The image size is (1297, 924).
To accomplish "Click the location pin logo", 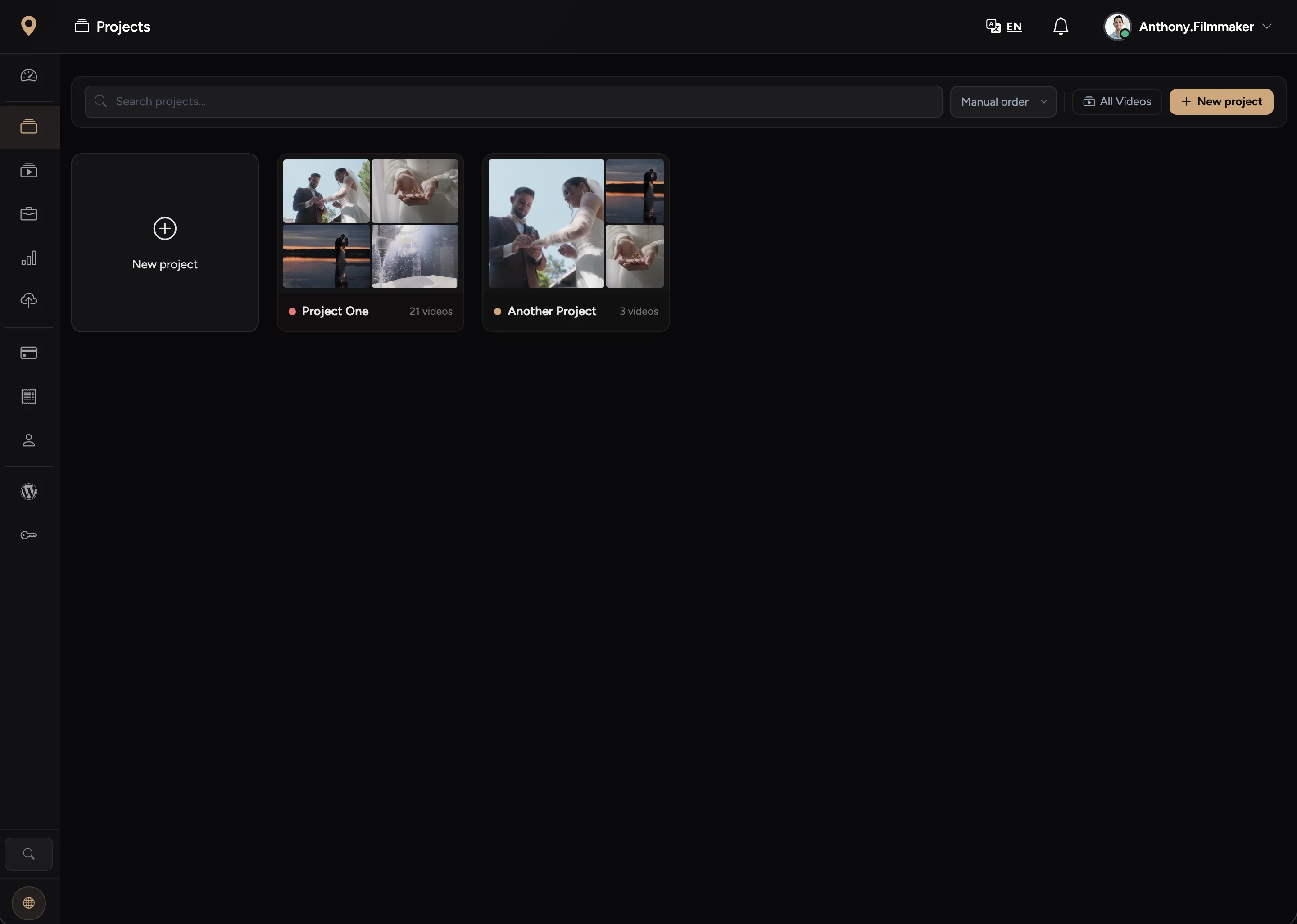I will (x=28, y=26).
